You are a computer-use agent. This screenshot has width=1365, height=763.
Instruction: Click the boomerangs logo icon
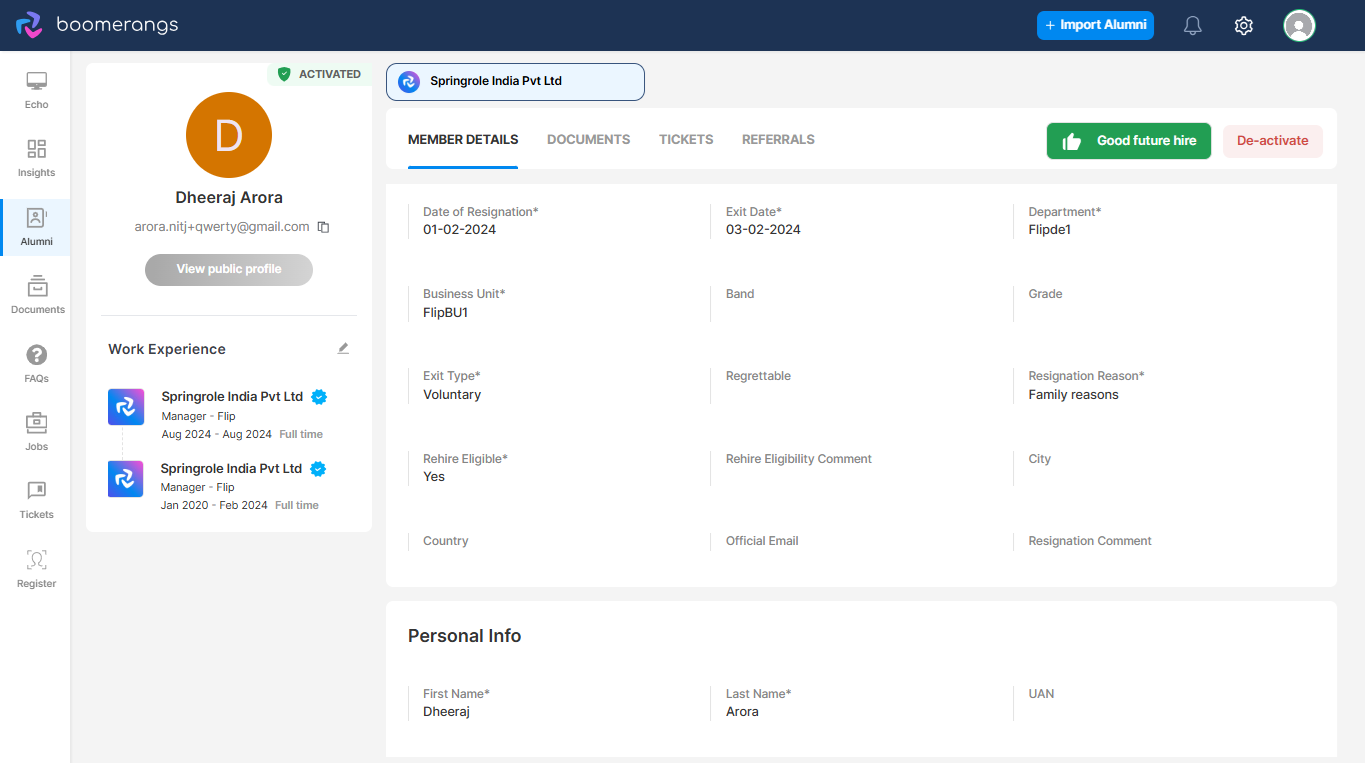[x=29, y=25]
